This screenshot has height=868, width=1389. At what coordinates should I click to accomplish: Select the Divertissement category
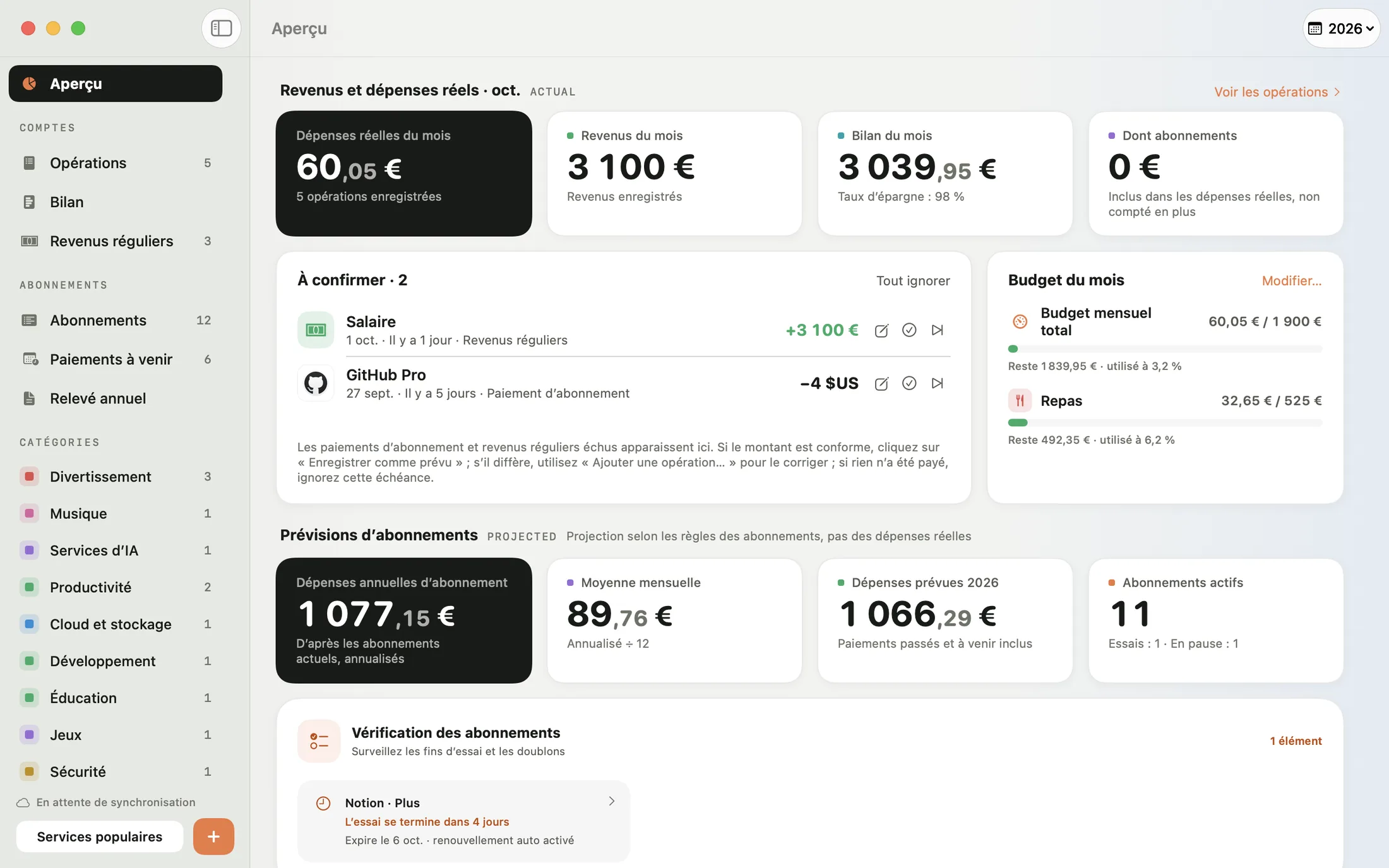[116, 477]
